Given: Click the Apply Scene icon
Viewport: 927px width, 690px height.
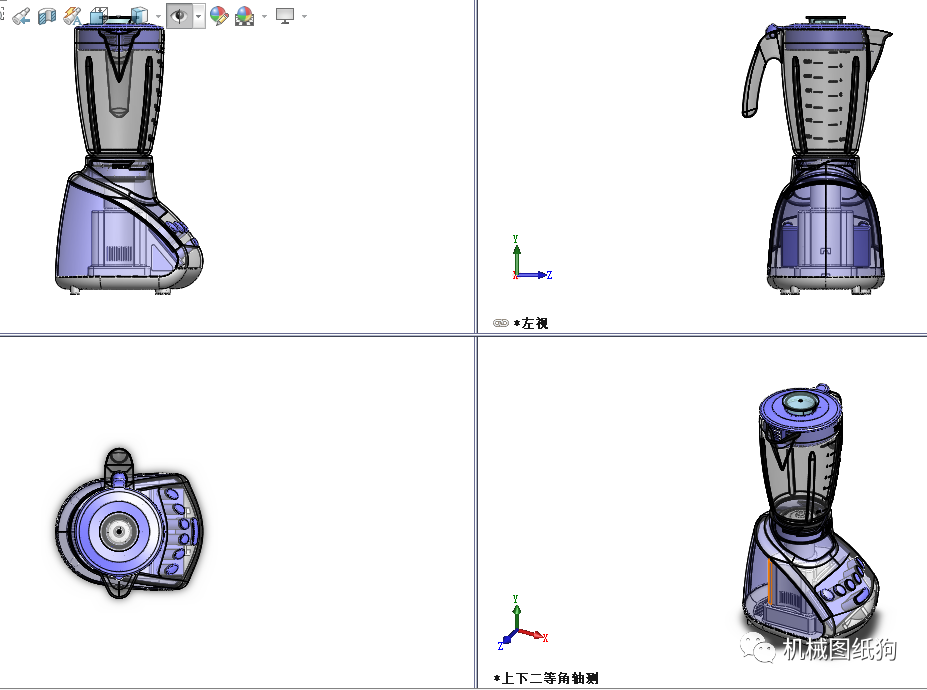Looking at the screenshot, I should [x=244, y=16].
